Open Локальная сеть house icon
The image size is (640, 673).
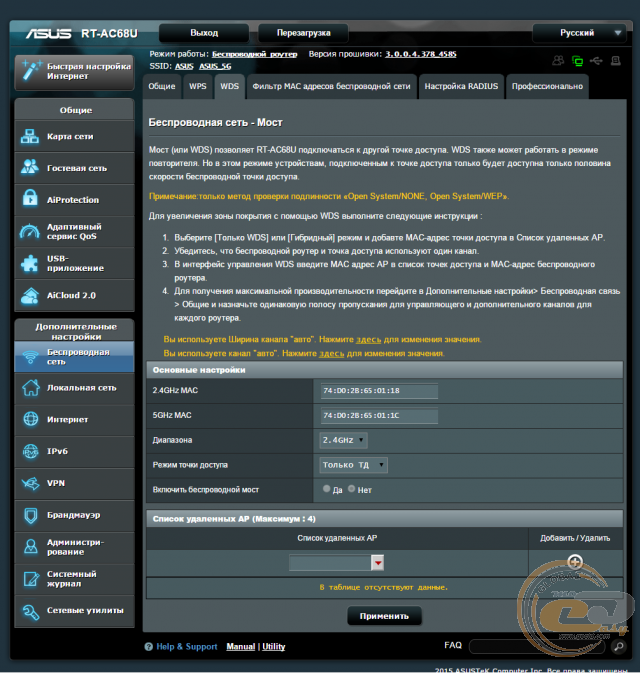30,388
